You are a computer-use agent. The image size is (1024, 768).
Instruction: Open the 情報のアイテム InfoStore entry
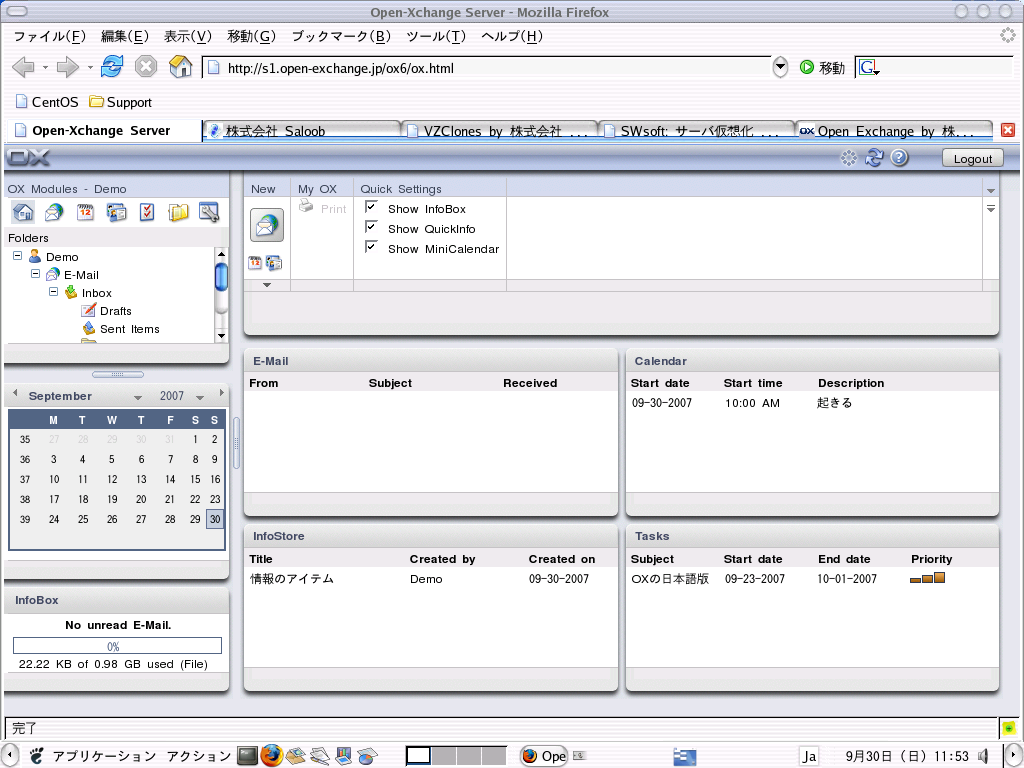click(292, 579)
